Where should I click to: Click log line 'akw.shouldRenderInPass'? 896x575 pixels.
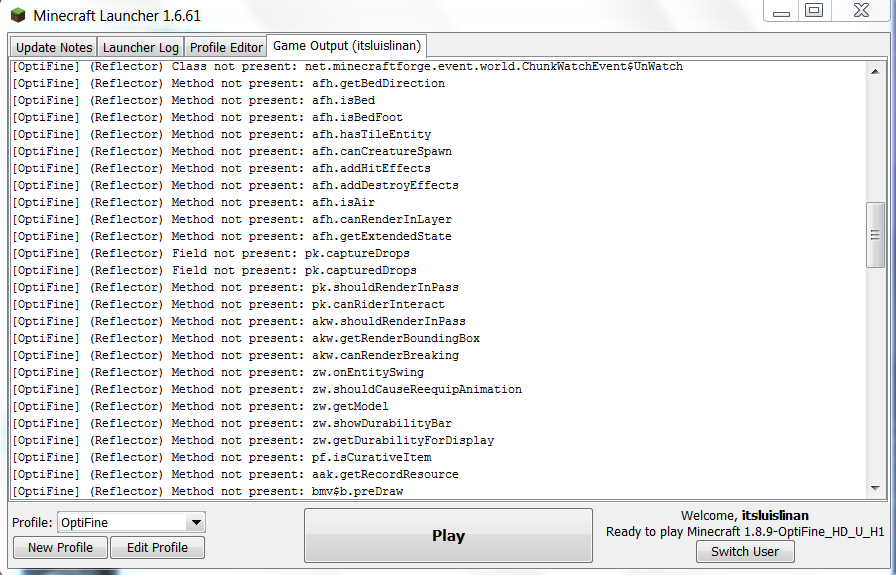[239, 321]
